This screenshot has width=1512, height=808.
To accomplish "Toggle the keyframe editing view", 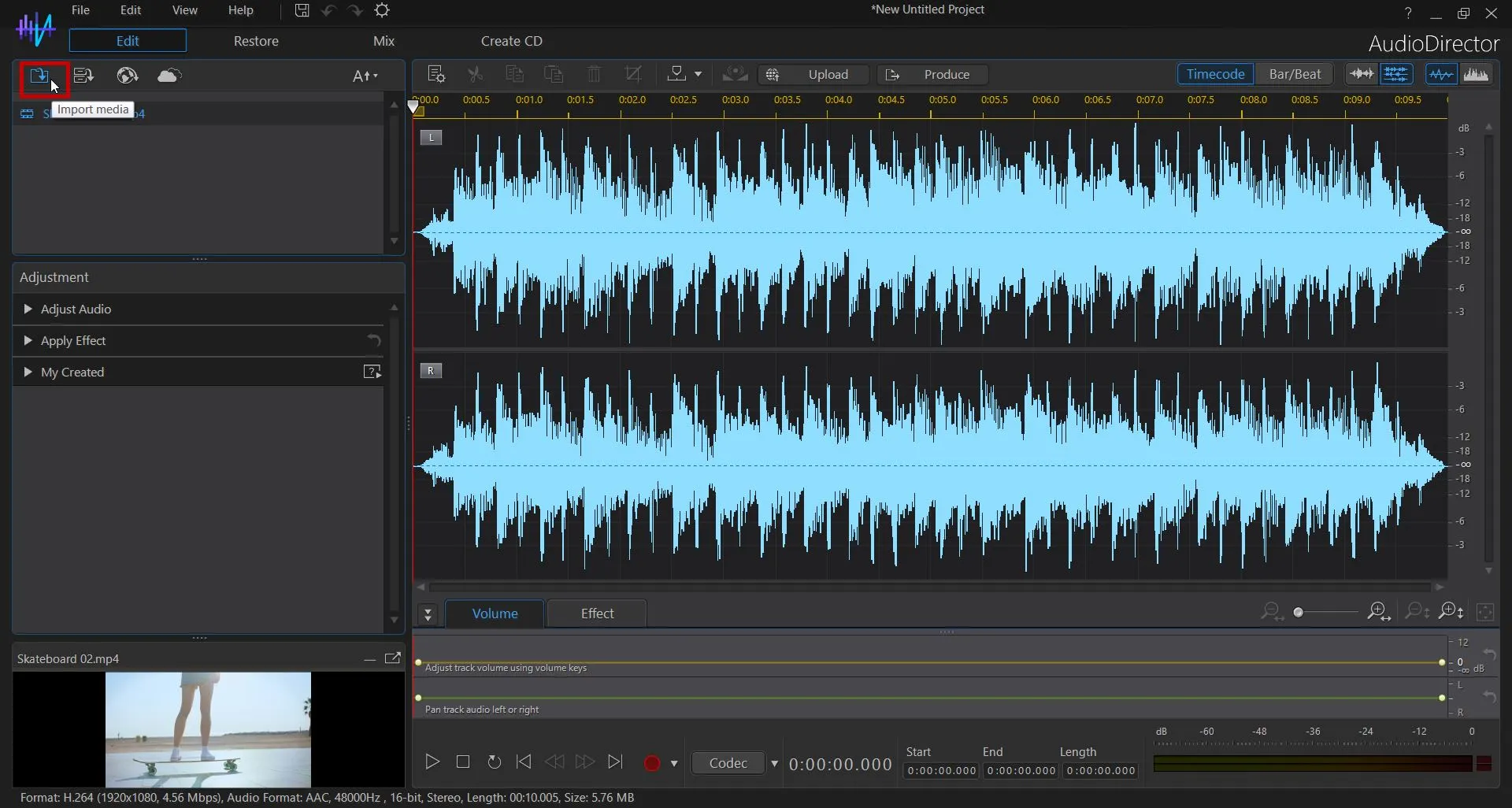I will [x=1399, y=74].
